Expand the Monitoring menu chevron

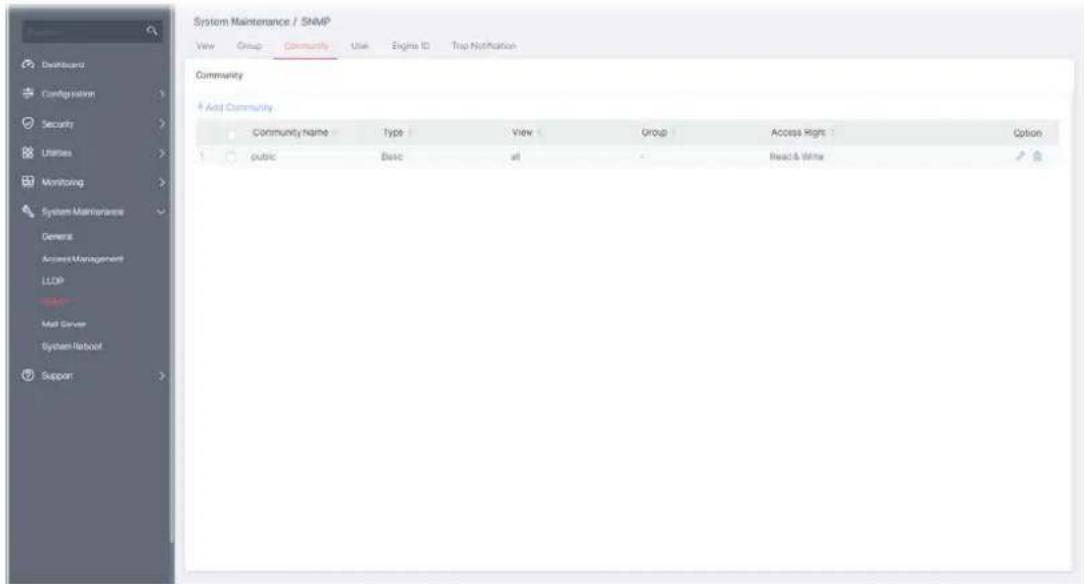162,182
